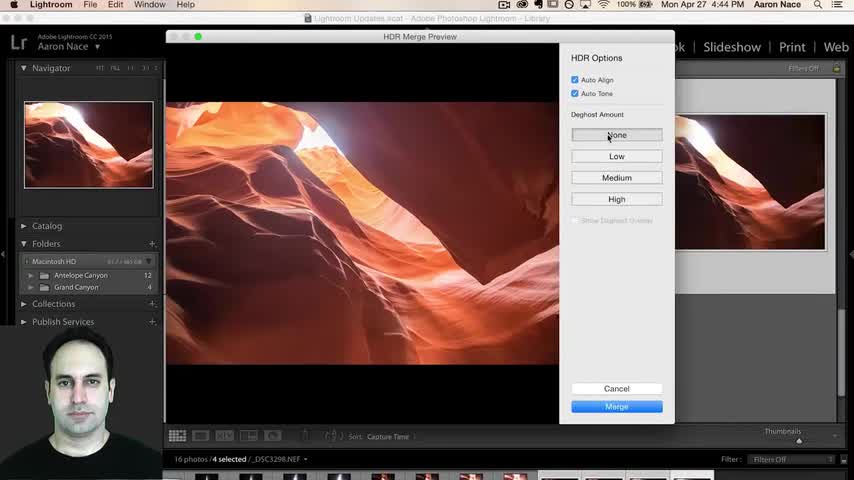
Task: Click screen recording camera menu bar icon
Action: (504, 5)
